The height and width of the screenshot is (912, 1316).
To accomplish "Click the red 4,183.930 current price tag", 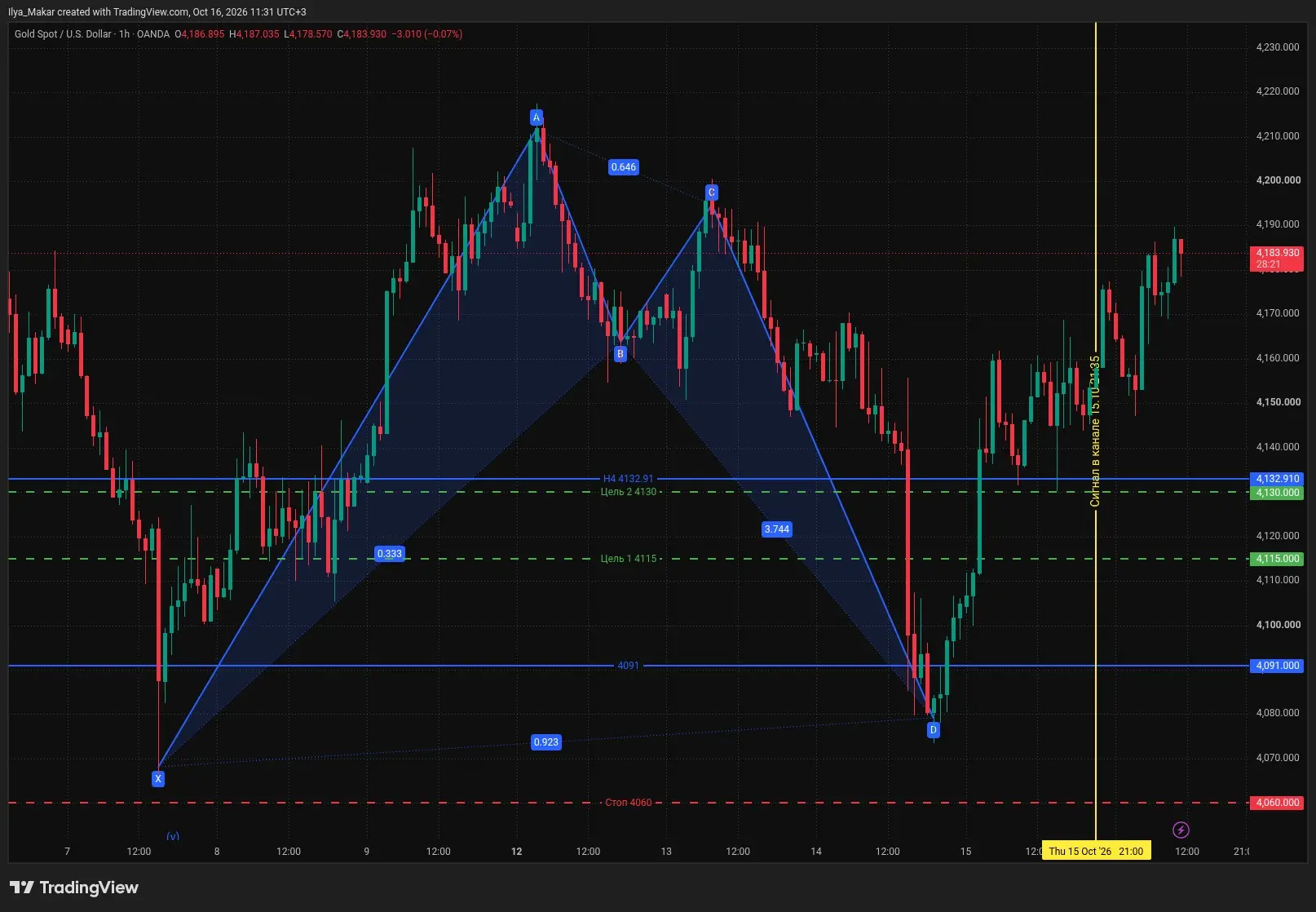I will [x=1277, y=259].
